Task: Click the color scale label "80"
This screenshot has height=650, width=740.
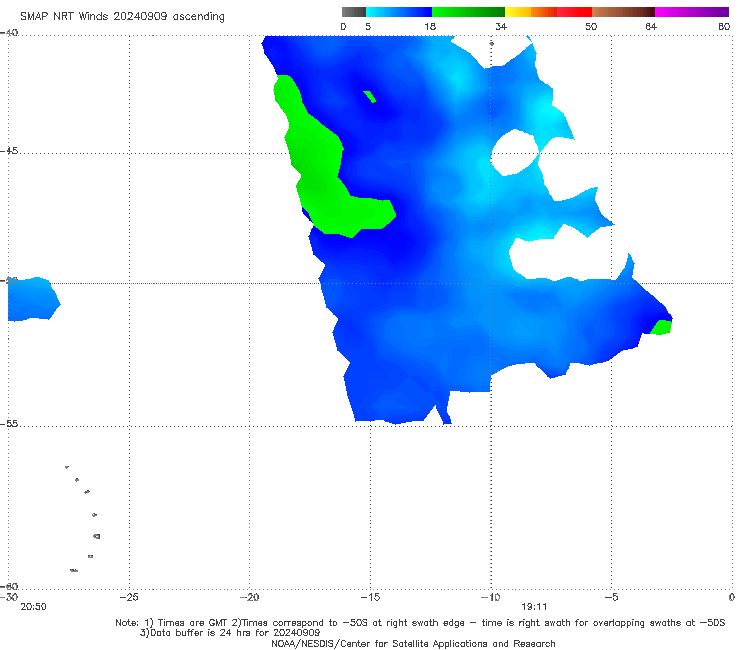Action: click(x=724, y=26)
